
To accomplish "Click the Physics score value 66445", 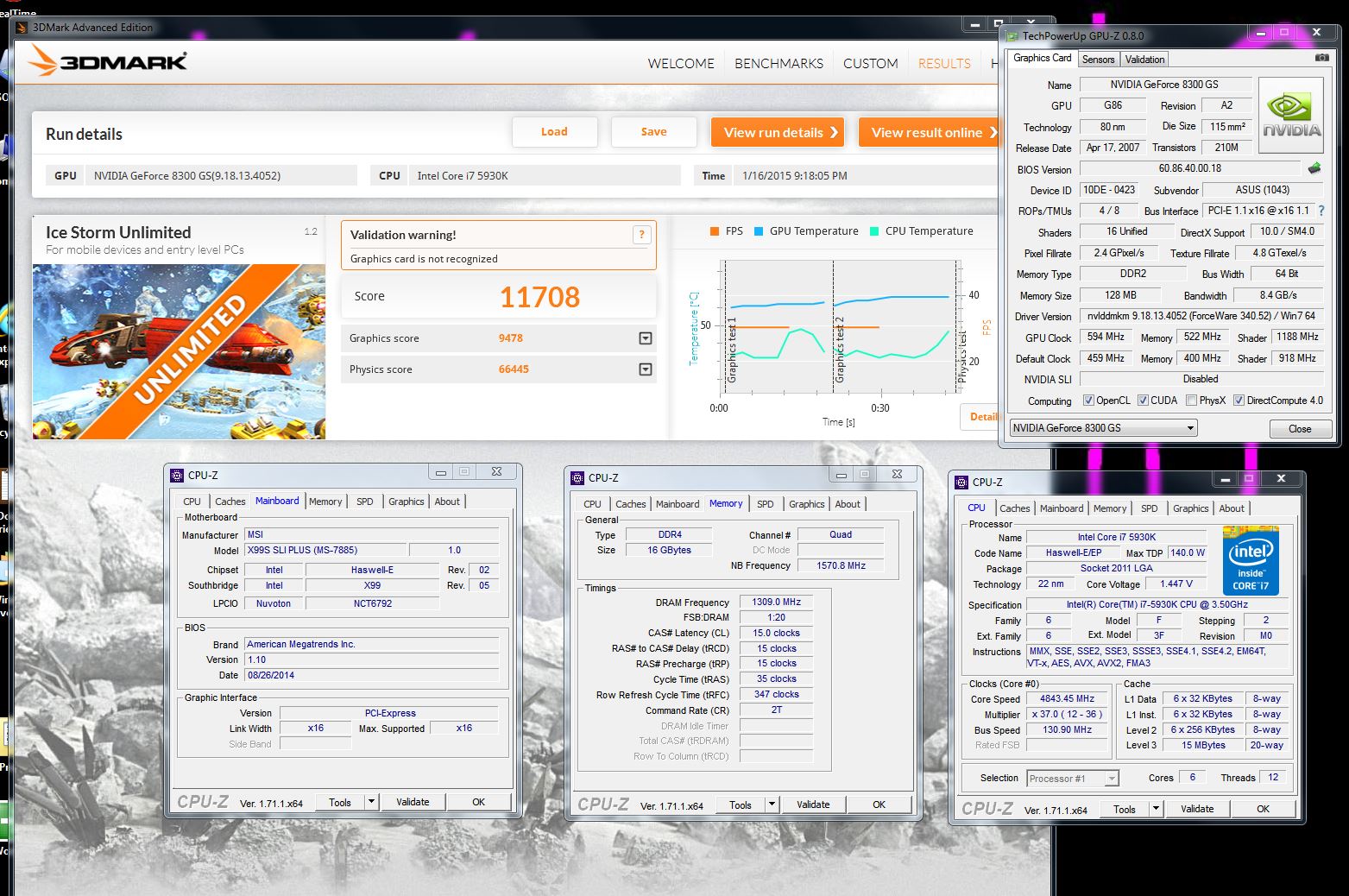I will coord(514,369).
